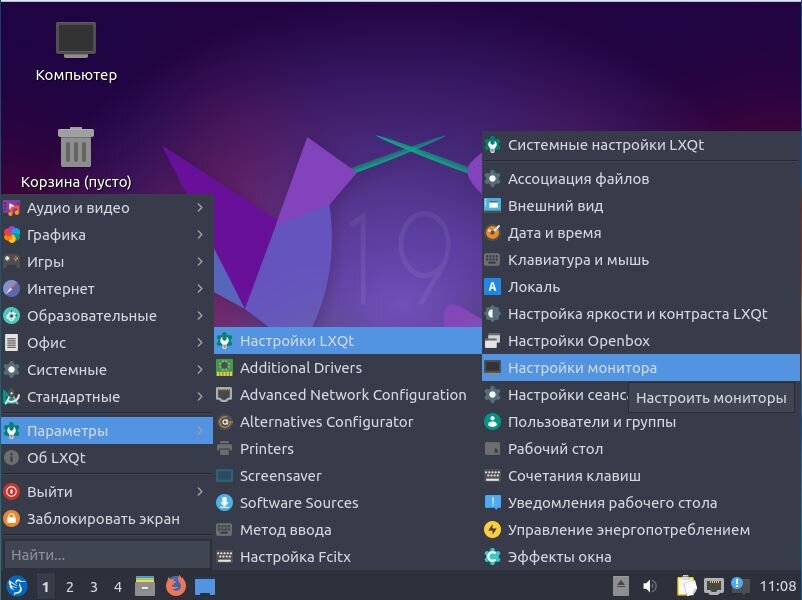The image size is (802, 600).
Task: Choose Системные настройки LXQt entry
Action: click(x=640, y=145)
